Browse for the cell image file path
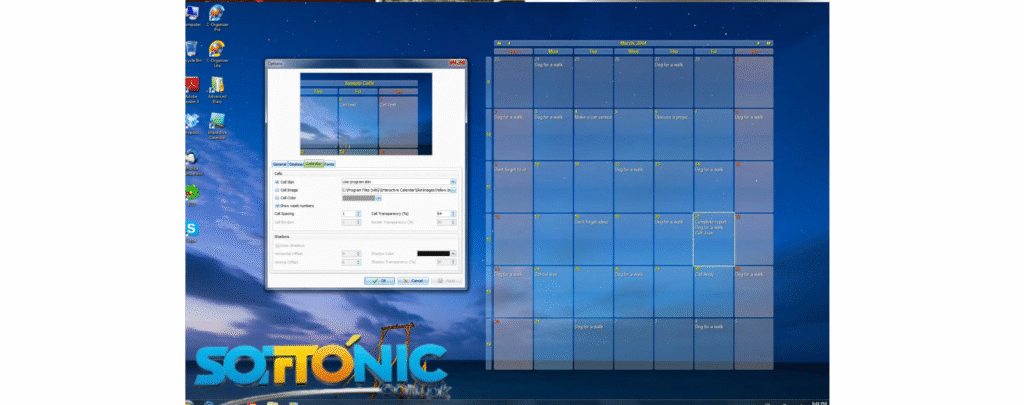The image size is (1024, 405). click(x=453, y=190)
